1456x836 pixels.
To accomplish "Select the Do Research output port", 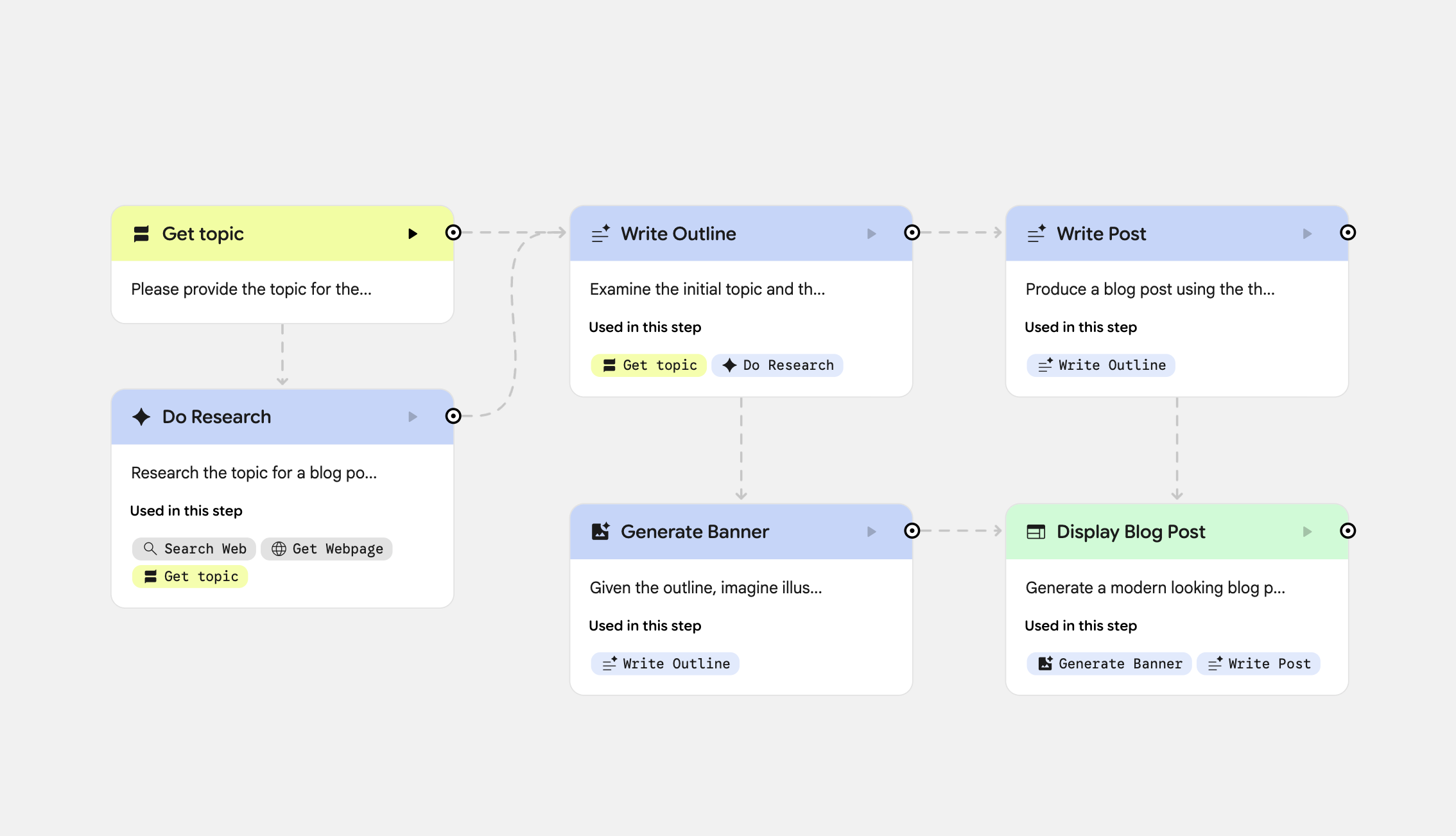I will click(453, 416).
